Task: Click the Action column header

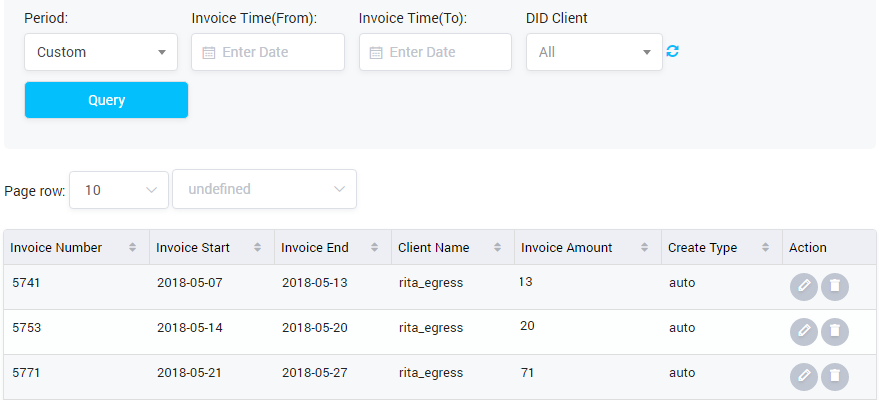Action: tap(808, 247)
